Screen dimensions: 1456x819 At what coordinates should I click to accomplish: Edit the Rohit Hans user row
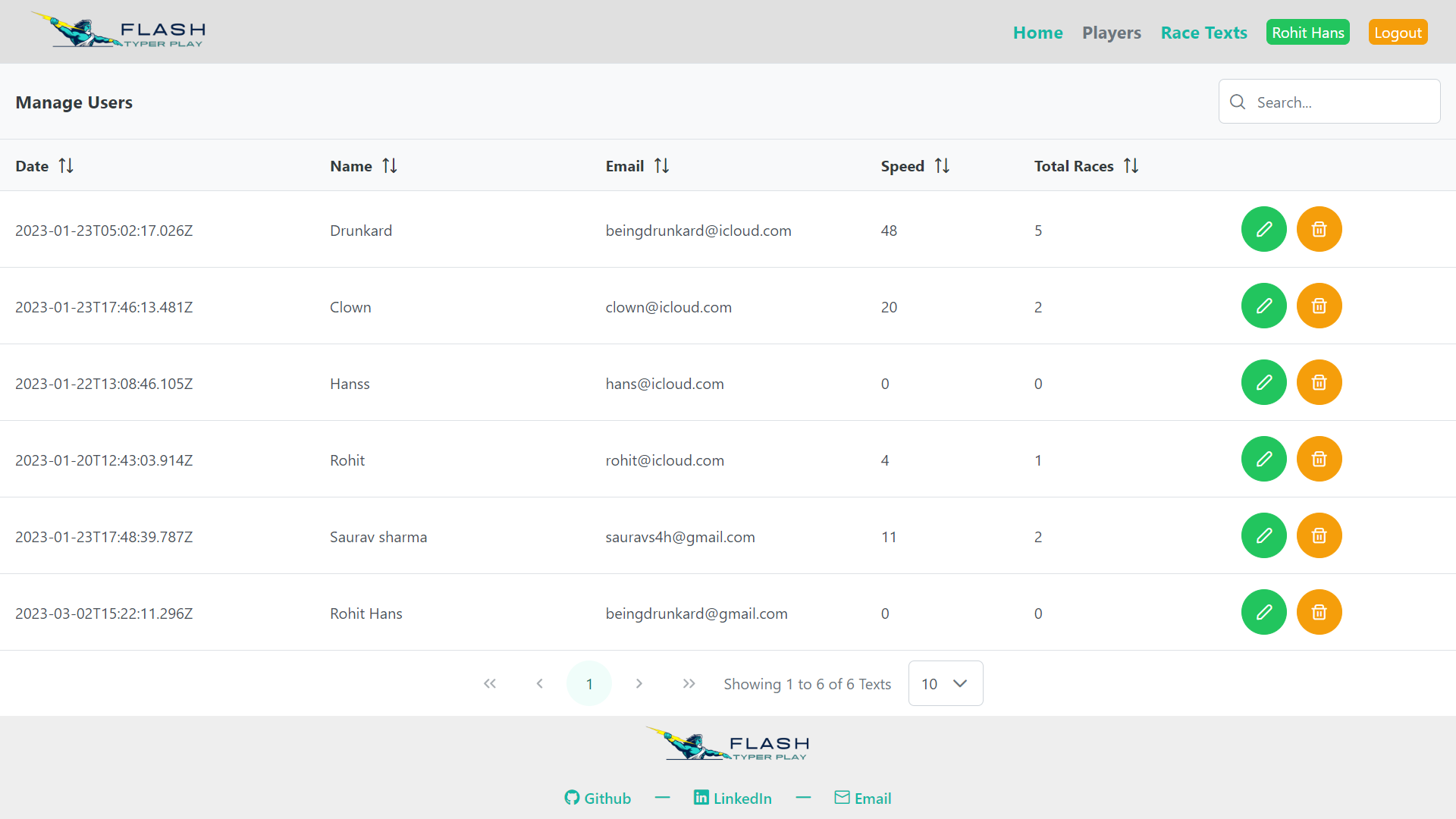click(1263, 612)
